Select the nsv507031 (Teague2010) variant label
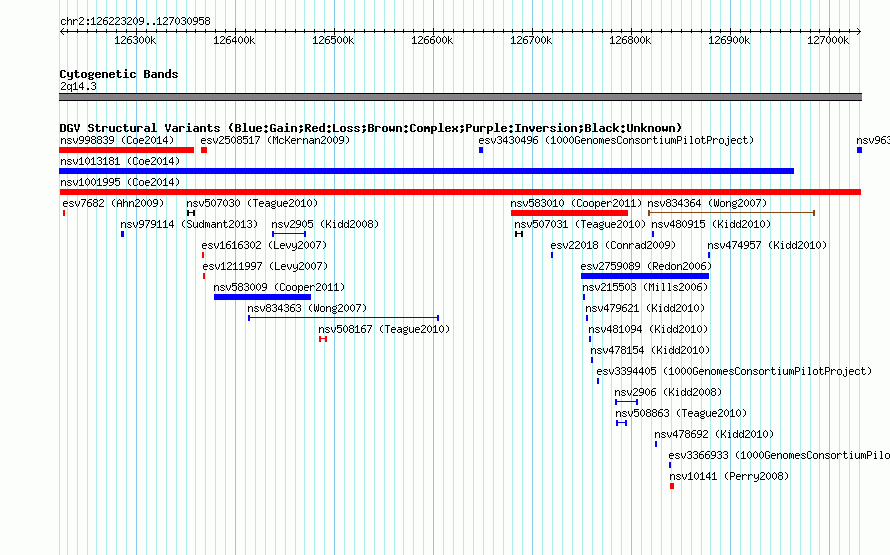The width and height of the screenshot is (890, 555). [580, 224]
